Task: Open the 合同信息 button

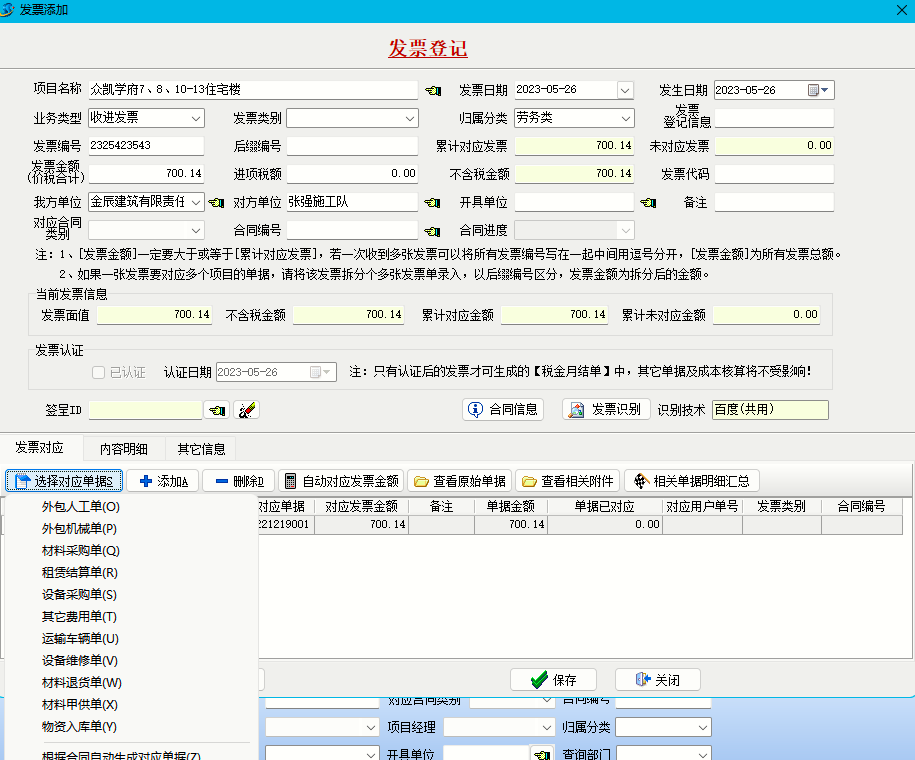Action: tap(503, 409)
